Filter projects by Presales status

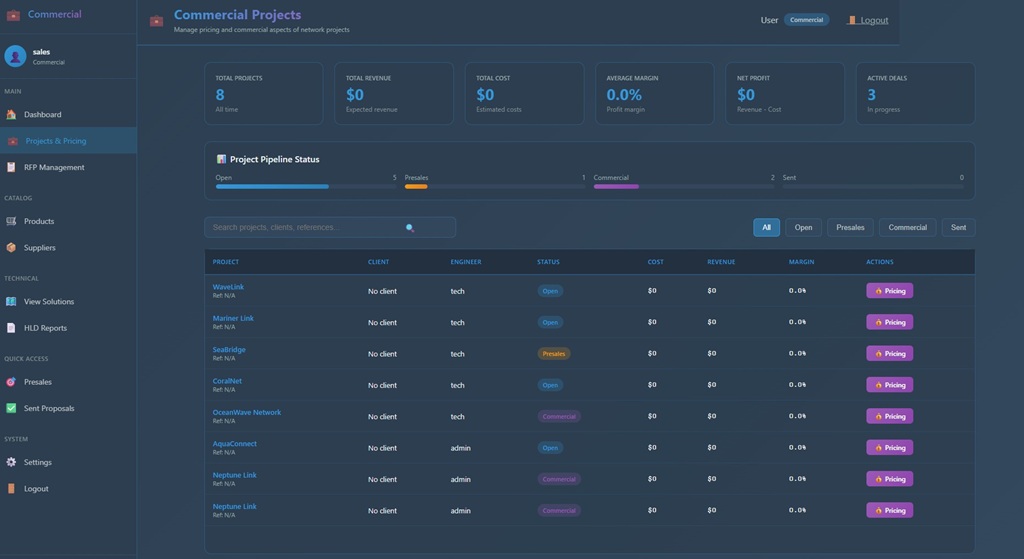850,228
